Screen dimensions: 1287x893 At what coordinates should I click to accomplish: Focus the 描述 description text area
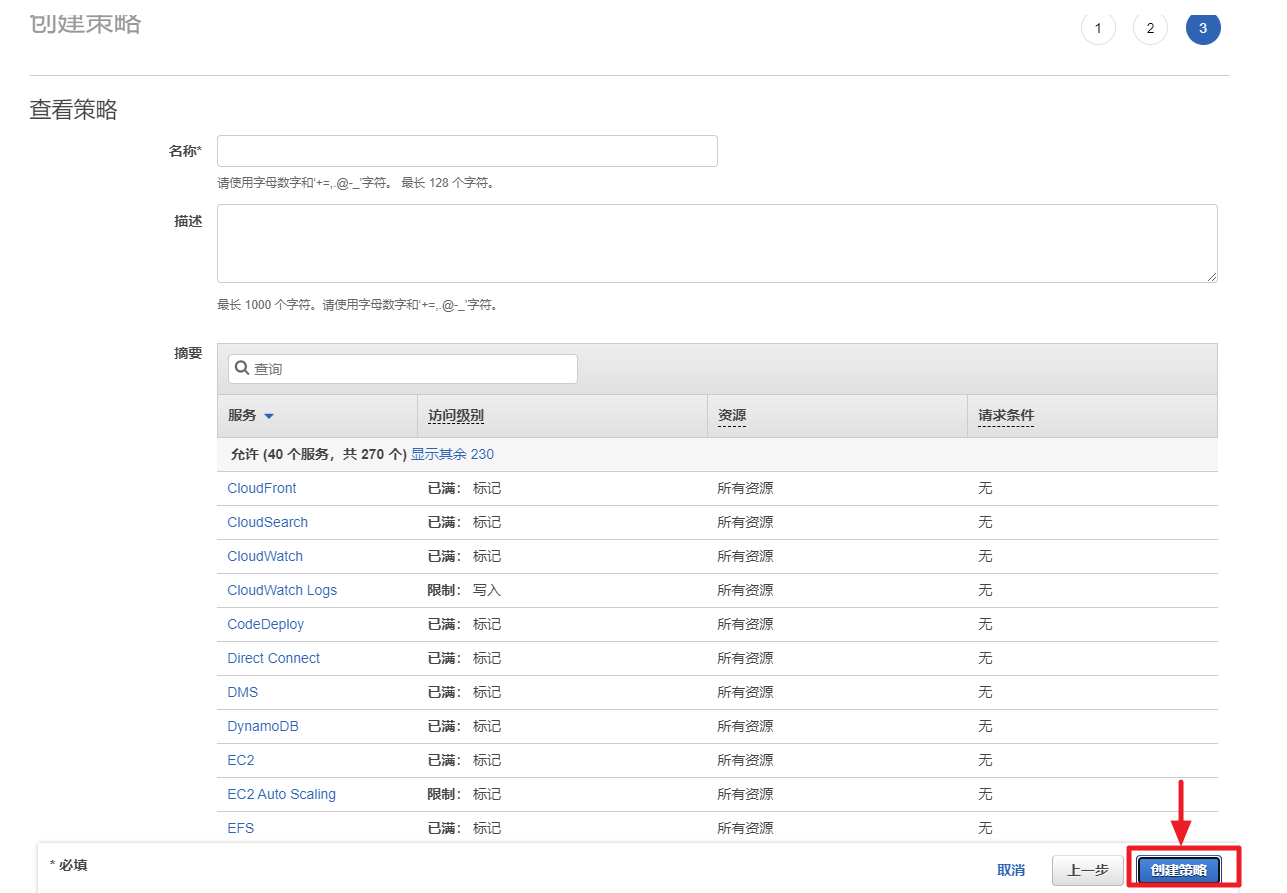pyautogui.click(x=716, y=243)
